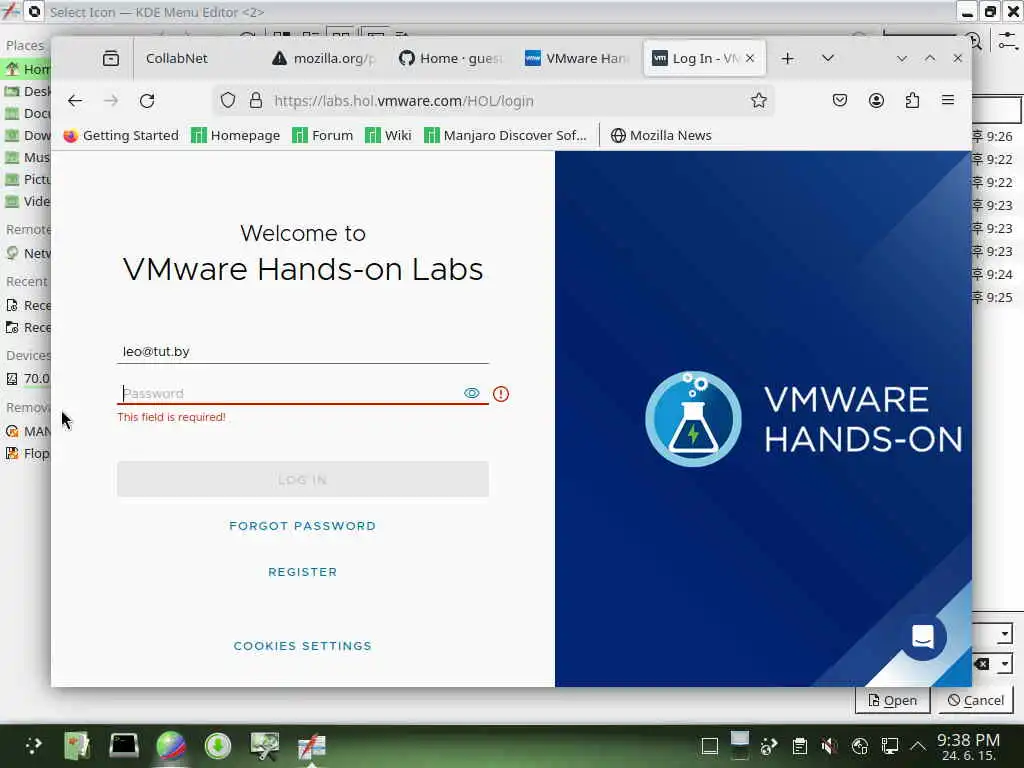Screen dimensions: 1024x768
Task: Launch the terminal from the taskbar
Action: point(123,745)
